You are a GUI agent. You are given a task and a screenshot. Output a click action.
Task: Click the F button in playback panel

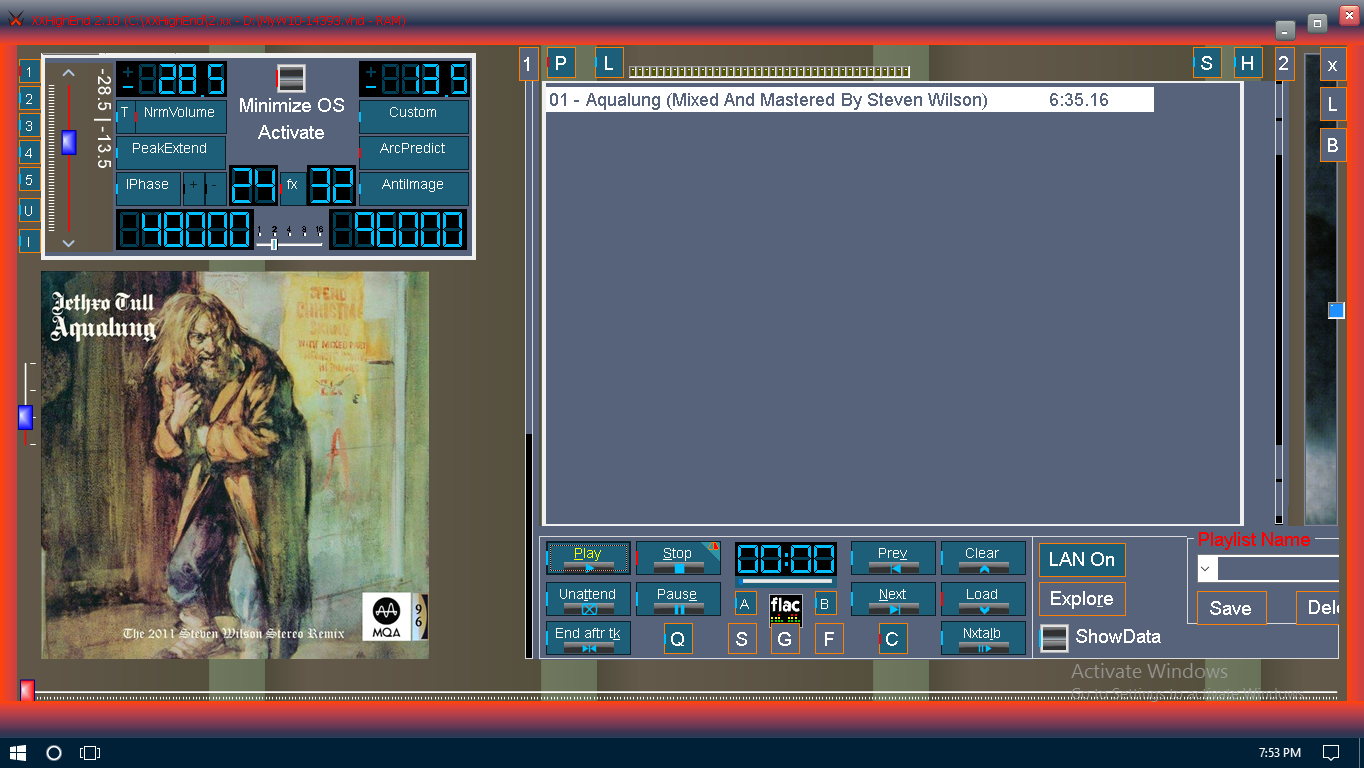point(829,639)
